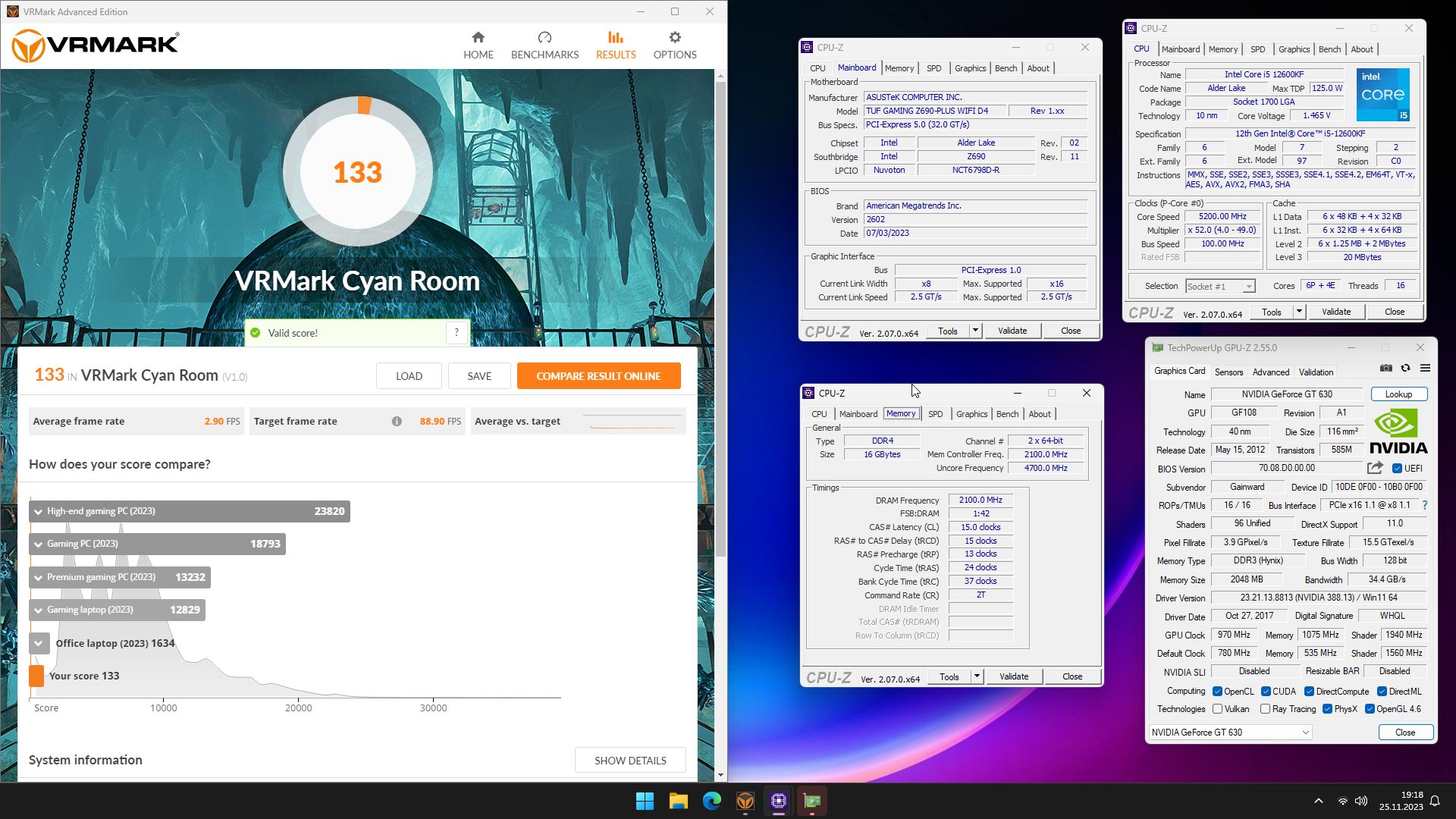Click SHOW DETAILS for System information
Viewport: 1456px width, 819px height.
630,761
